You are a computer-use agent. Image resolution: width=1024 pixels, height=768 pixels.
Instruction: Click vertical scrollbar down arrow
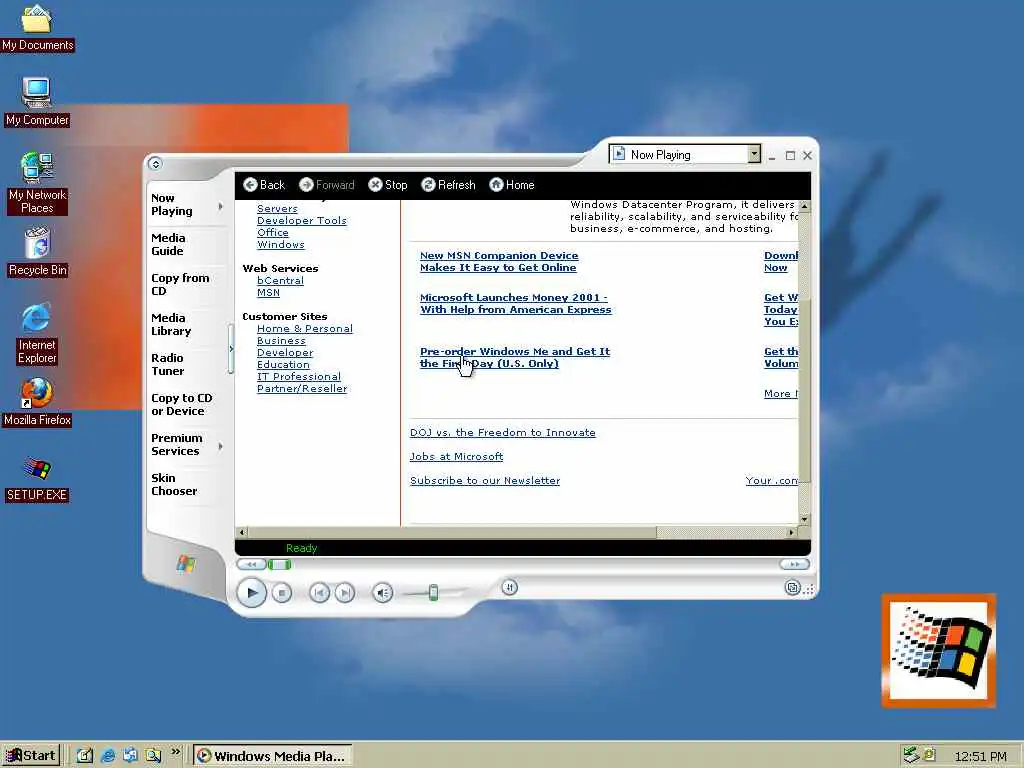(805, 519)
